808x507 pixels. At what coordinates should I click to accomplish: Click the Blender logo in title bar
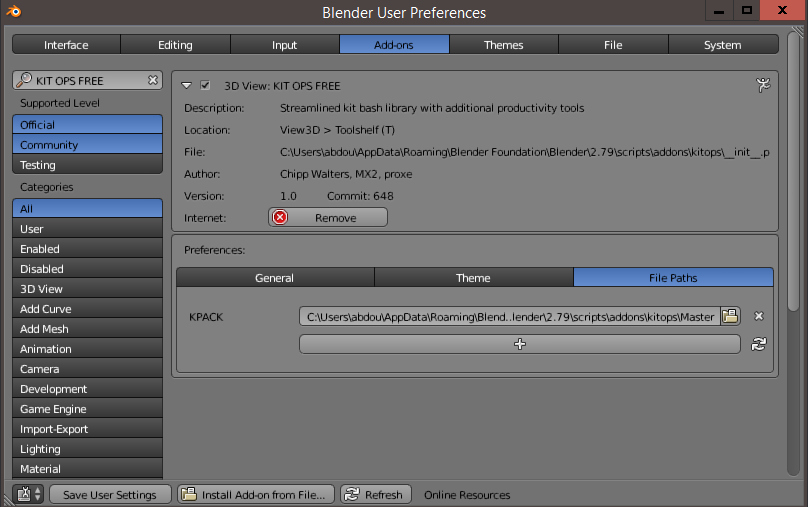[14, 11]
